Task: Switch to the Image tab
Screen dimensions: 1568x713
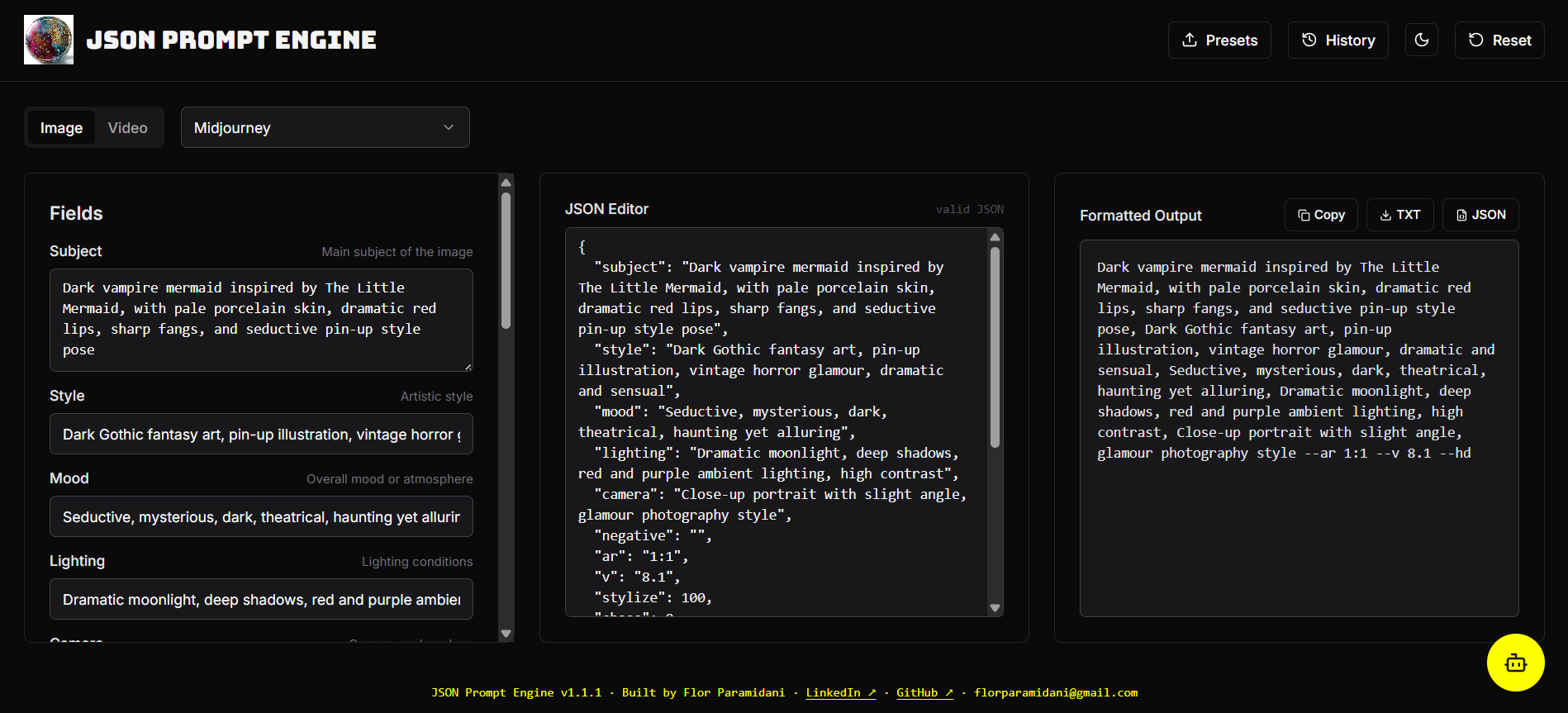Action: pos(61,127)
